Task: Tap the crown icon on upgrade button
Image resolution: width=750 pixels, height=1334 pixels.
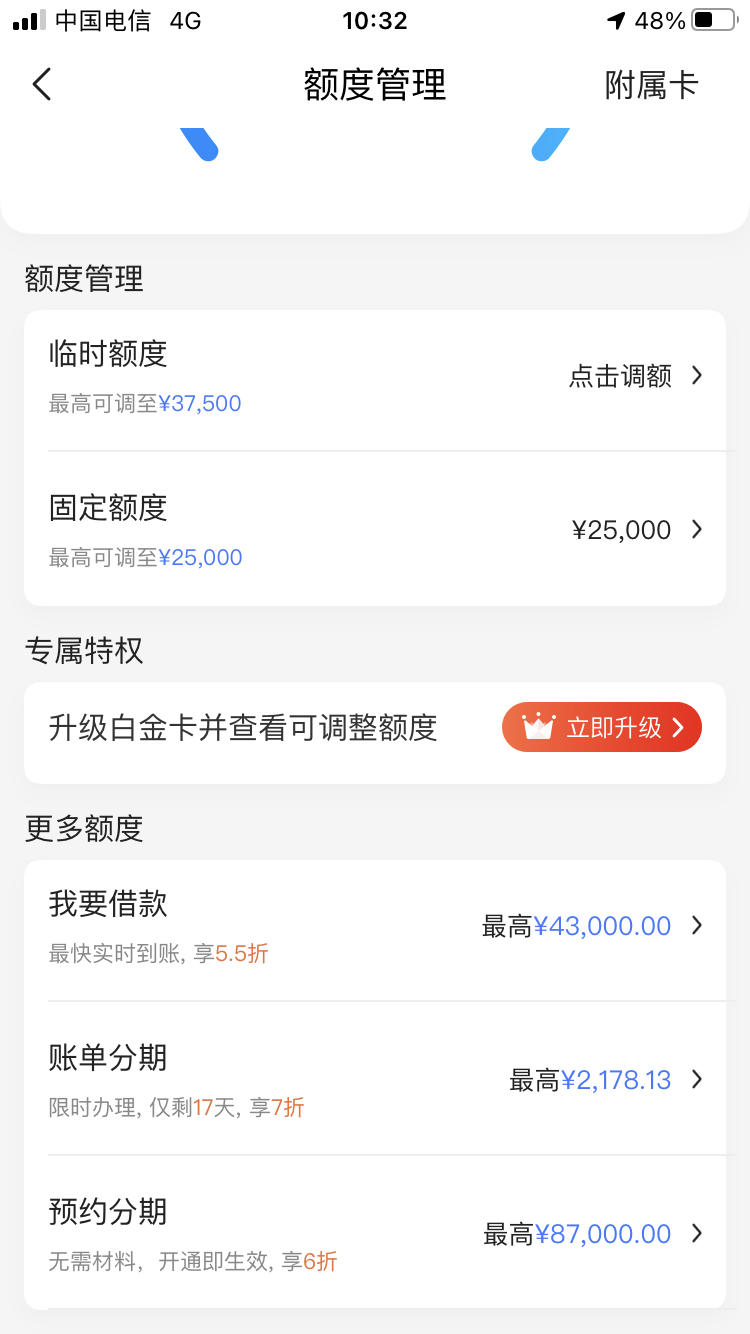Action: [x=538, y=726]
